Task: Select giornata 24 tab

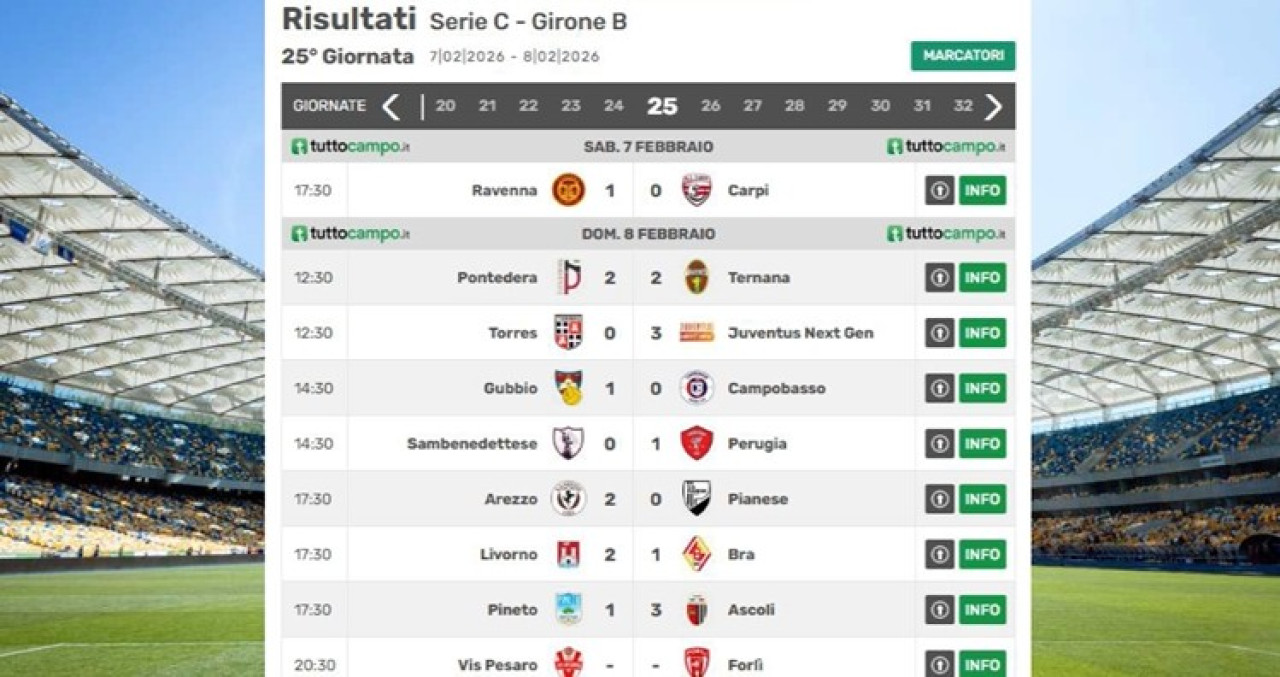Action: coord(613,106)
